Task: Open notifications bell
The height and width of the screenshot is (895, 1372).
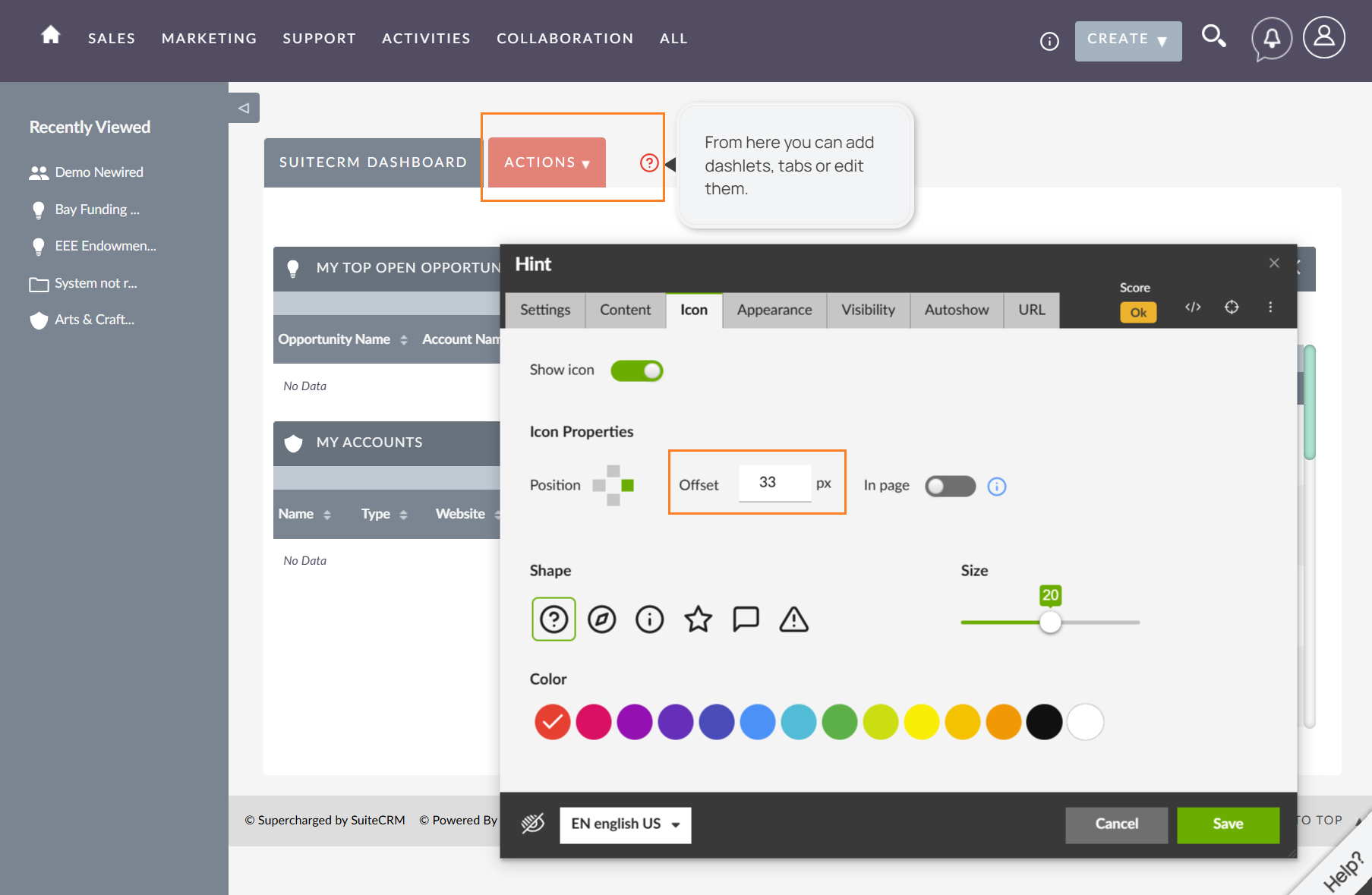Action: click(1272, 38)
